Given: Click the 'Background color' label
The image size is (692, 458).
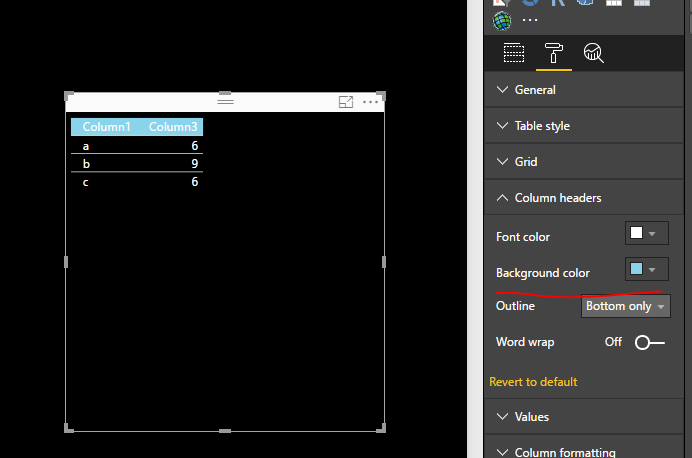Looking at the screenshot, I should [x=543, y=273].
